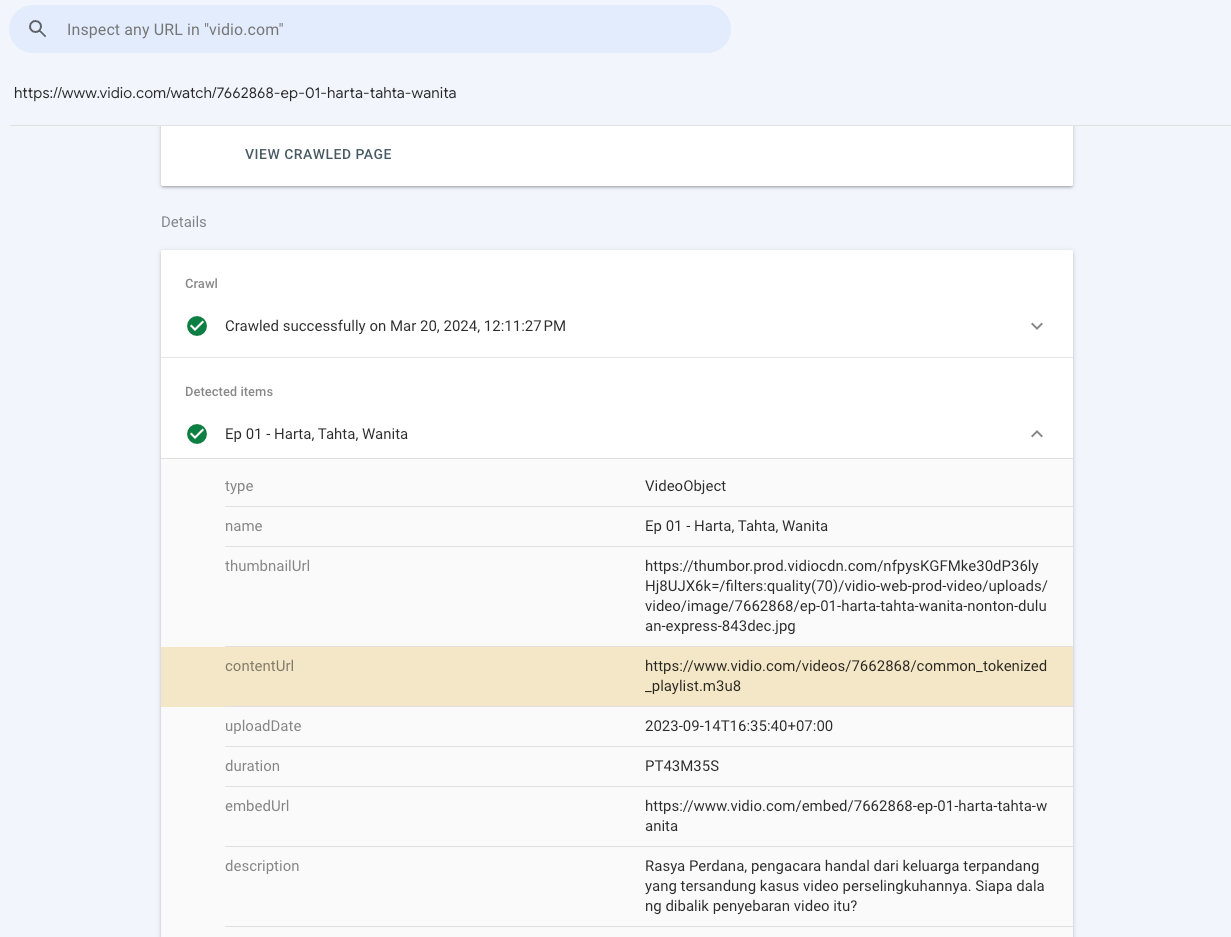1231x937 pixels.
Task: Expand the crawl details chevron
Action: tap(1037, 326)
